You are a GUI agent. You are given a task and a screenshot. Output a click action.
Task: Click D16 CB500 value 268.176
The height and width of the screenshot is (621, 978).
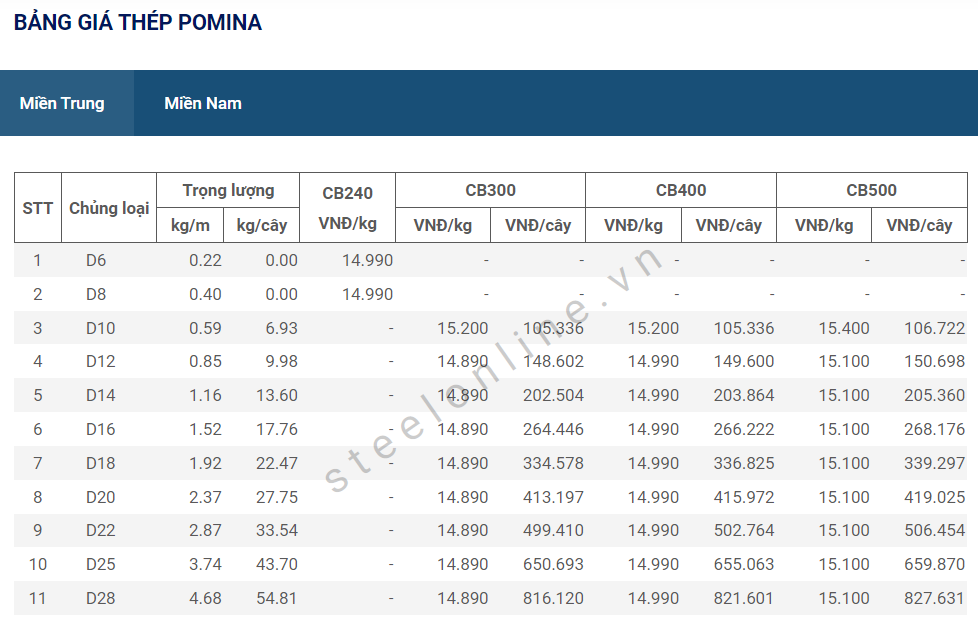point(934,429)
